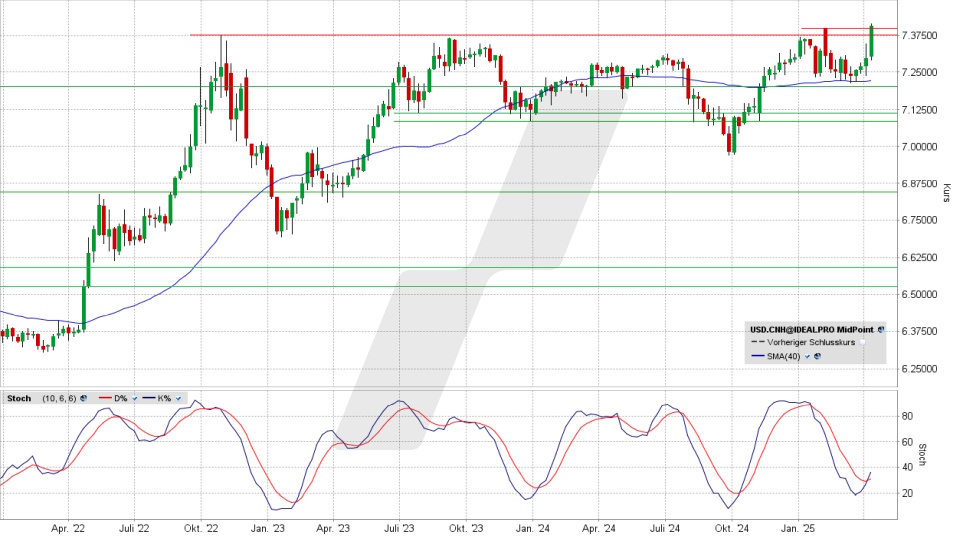The image size is (960, 540).
Task: Click the SMA(40) legend label
Action: tap(783, 356)
